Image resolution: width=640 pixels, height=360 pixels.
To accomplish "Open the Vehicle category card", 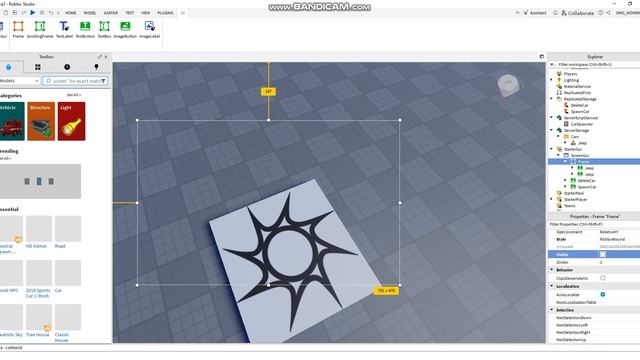I will (12, 121).
